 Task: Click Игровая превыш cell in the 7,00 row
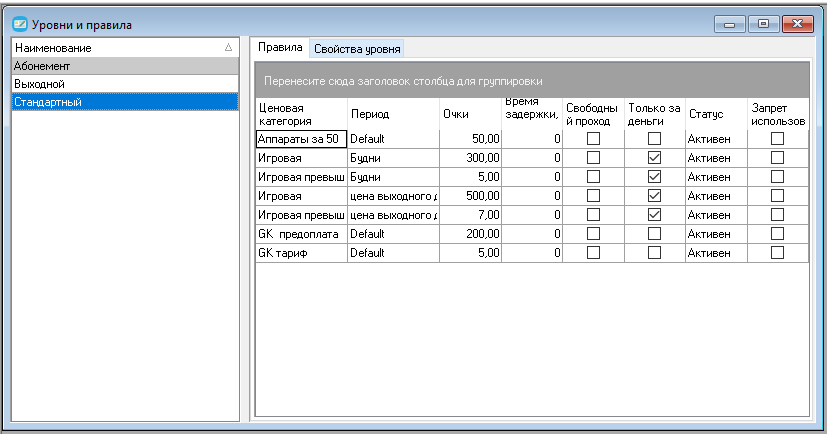point(301,215)
